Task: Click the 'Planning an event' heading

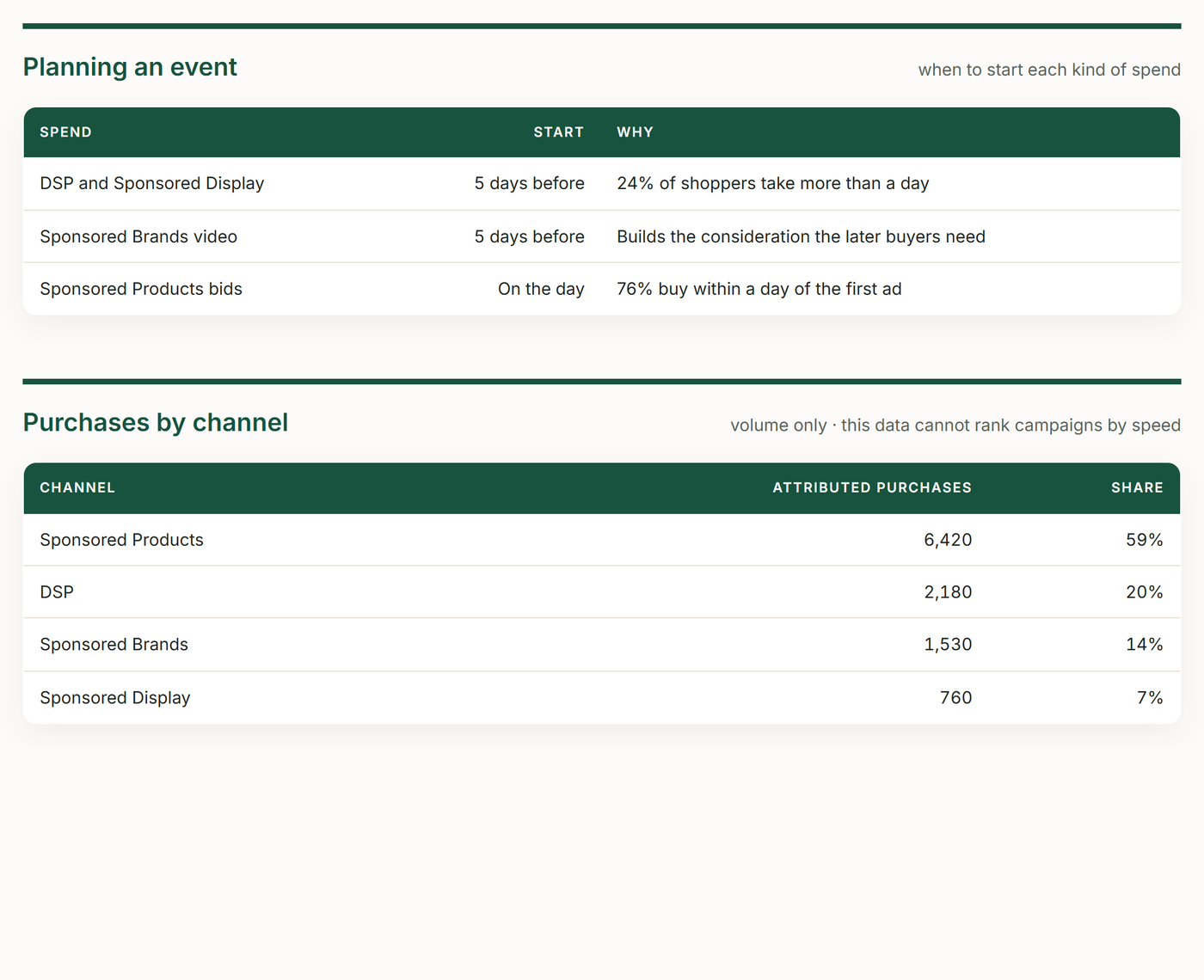Action: pos(130,67)
